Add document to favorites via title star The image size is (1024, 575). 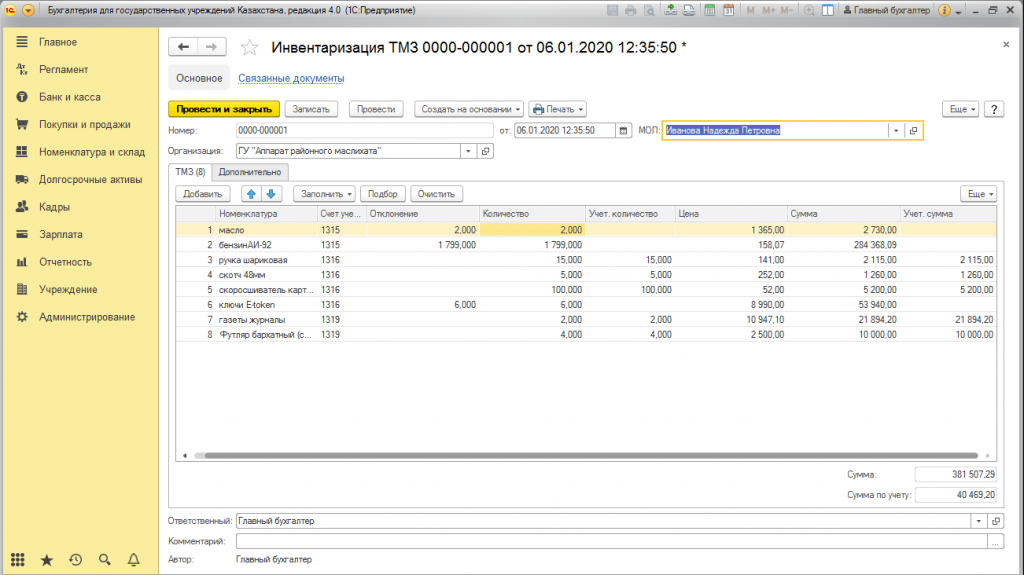(x=250, y=48)
